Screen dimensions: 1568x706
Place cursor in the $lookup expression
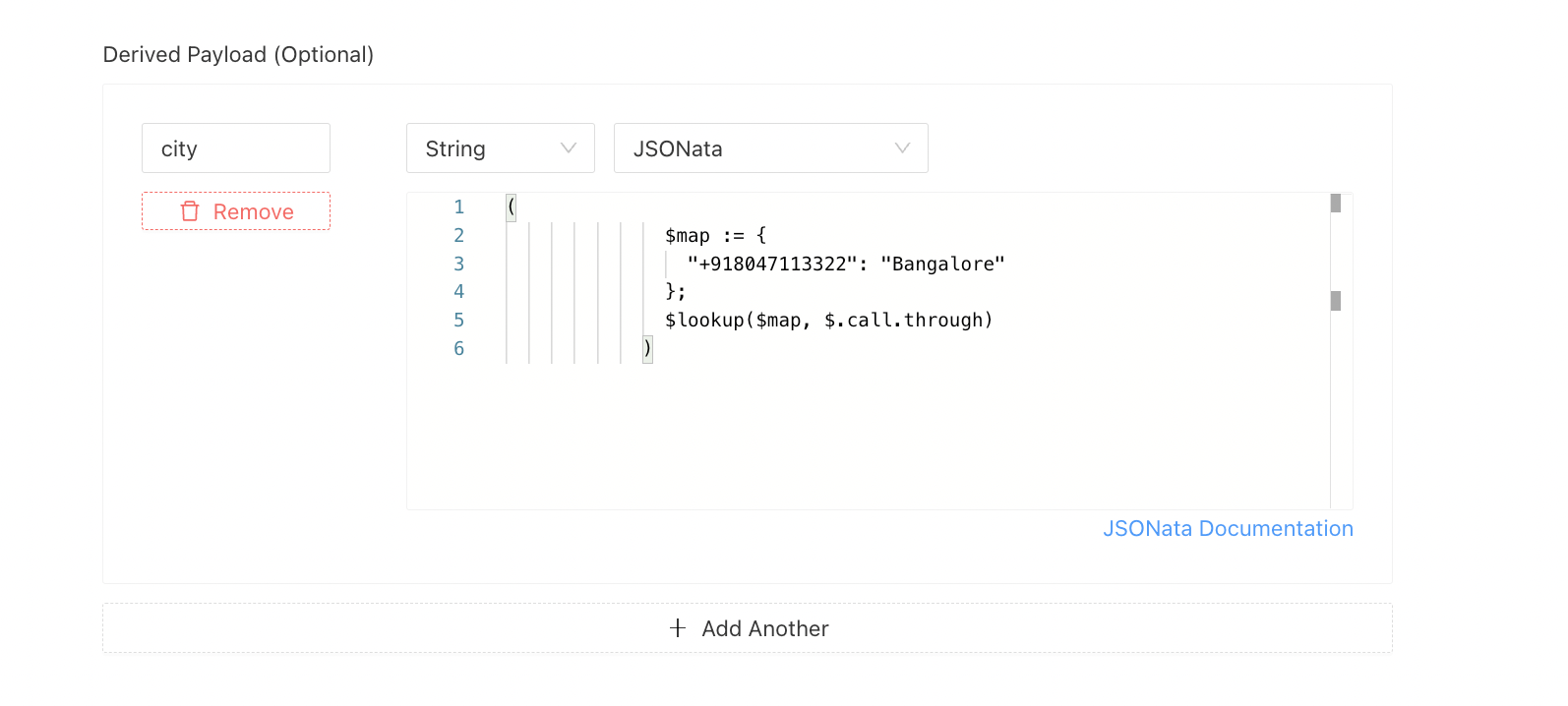pos(828,321)
